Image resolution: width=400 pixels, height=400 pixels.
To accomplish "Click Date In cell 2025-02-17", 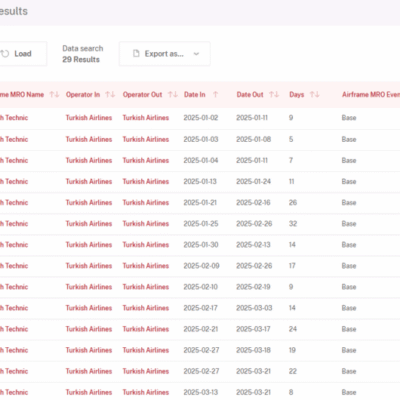I will click(200, 308).
